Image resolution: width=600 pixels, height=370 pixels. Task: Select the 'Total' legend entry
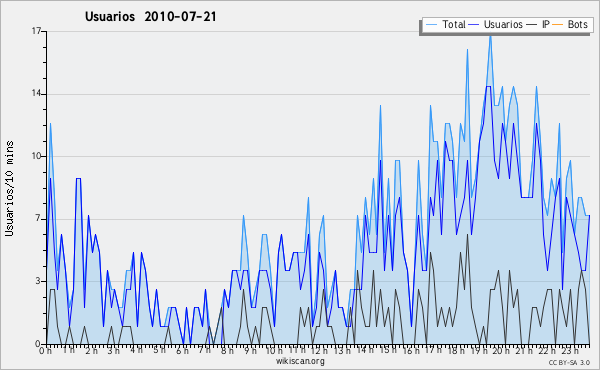click(x=454, y=24)
